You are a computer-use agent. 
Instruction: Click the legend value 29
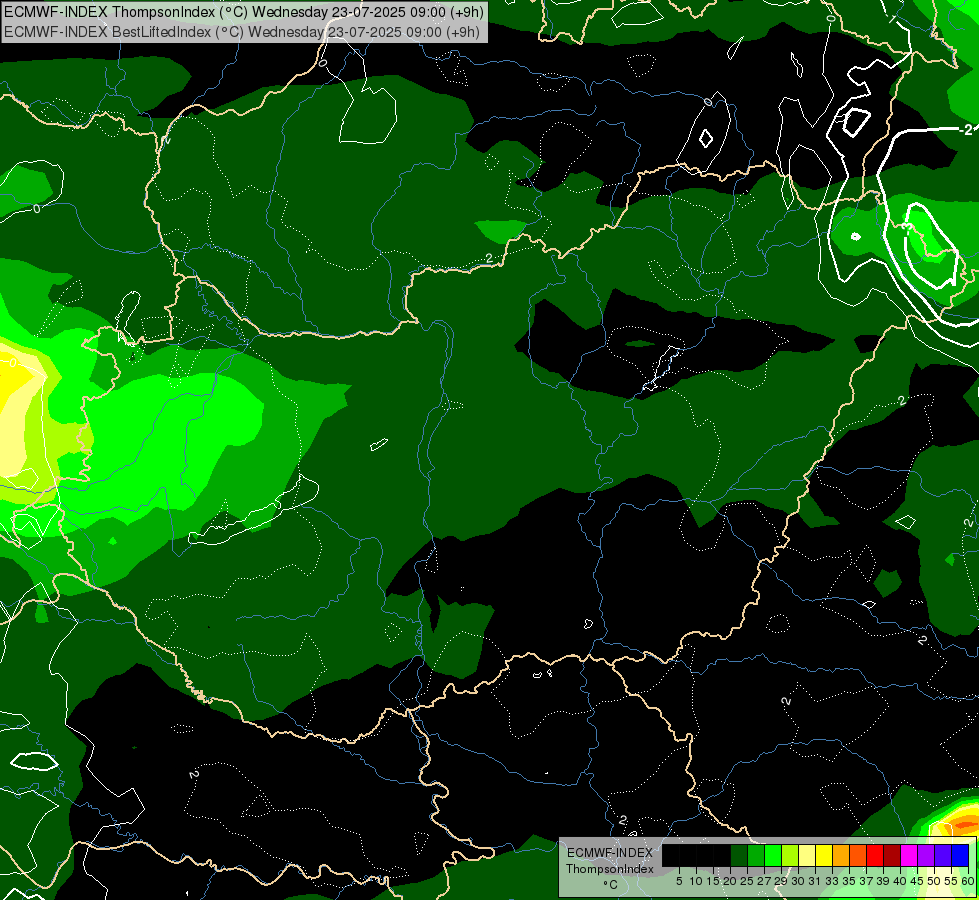point(781,881)
